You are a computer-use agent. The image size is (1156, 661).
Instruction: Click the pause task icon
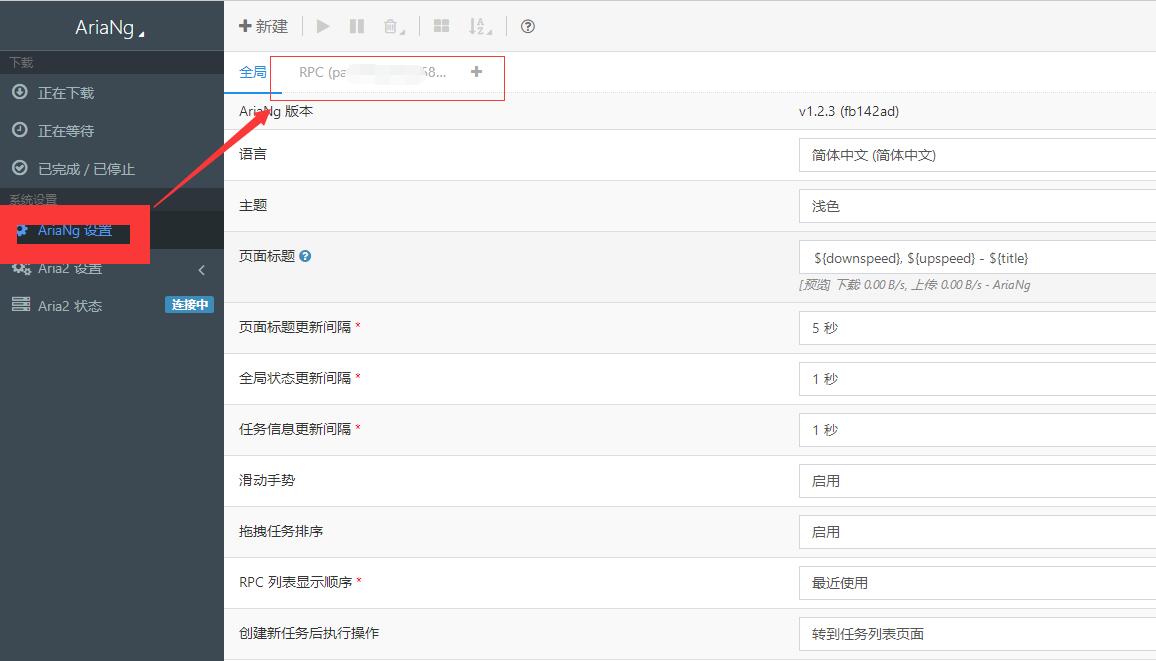pos(357,27)
